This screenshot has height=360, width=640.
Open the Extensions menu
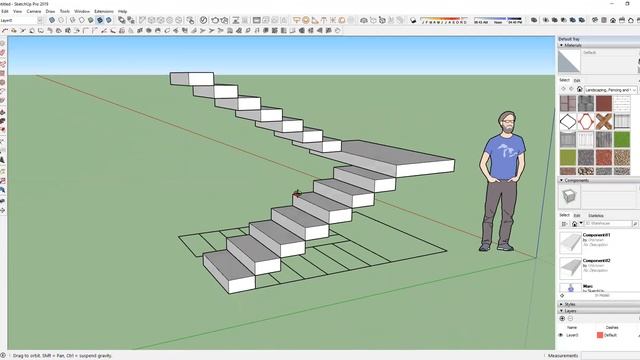click(x=104, y=11)
